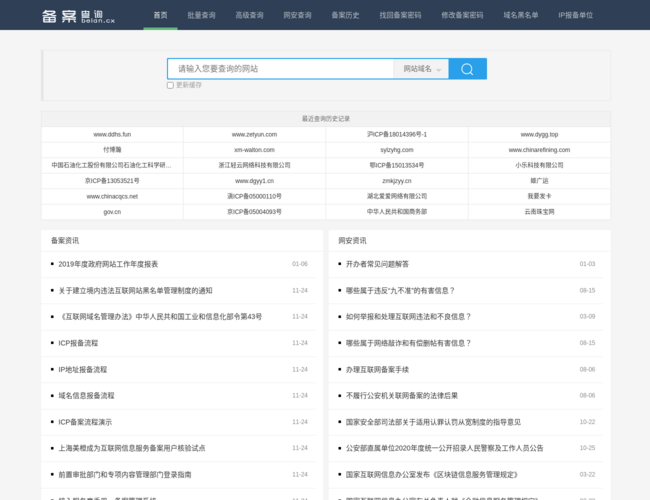Open history record www.chinarefining.com
Image resolution: width=650 pixels, height=500 pixels.
(x=539, y=150)
